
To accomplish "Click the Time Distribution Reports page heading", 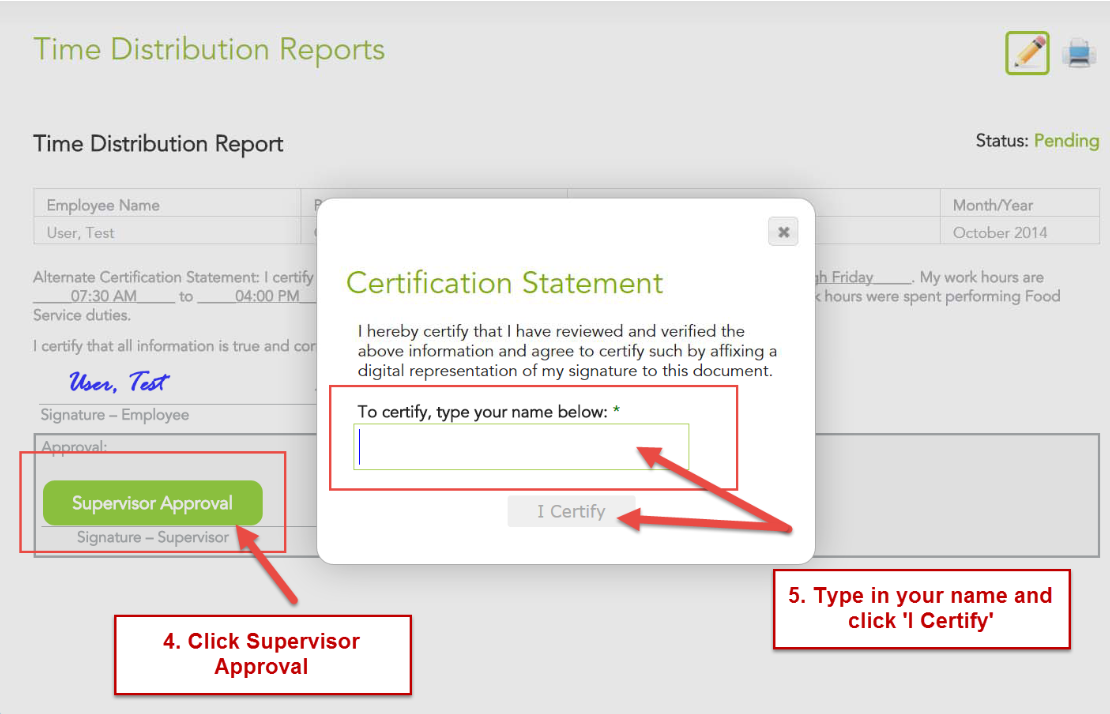I will 209,50.
